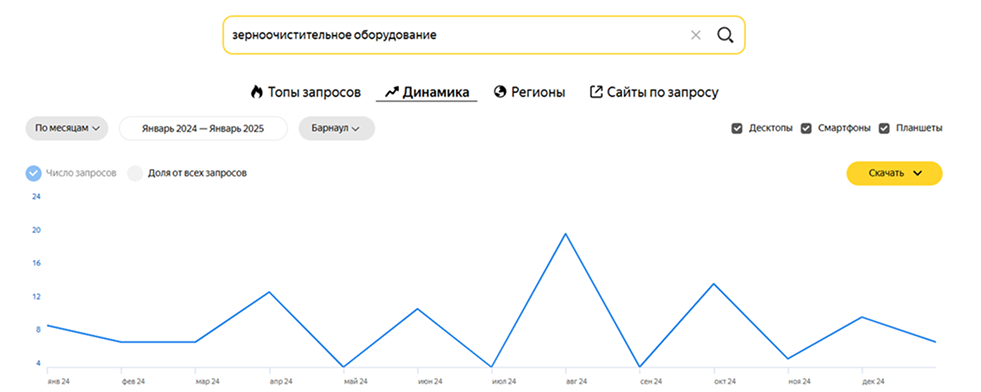The width and height of the screenshot is (981, 392).
Task: Click the magnifying glass search icon
Action: pyautogui.click(x=724, y=35)
